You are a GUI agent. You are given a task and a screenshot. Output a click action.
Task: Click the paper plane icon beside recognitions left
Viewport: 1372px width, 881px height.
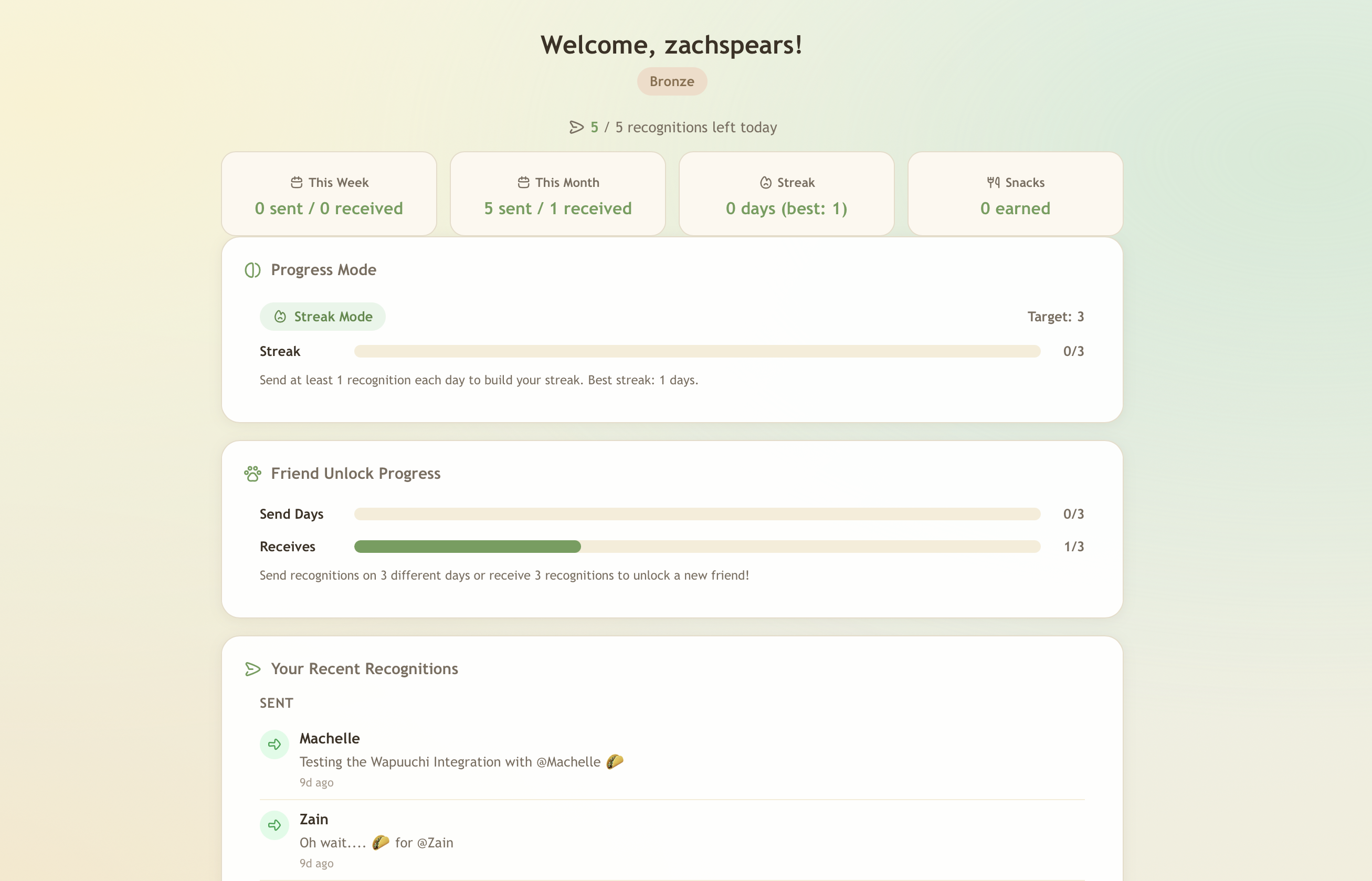[576, 127]
